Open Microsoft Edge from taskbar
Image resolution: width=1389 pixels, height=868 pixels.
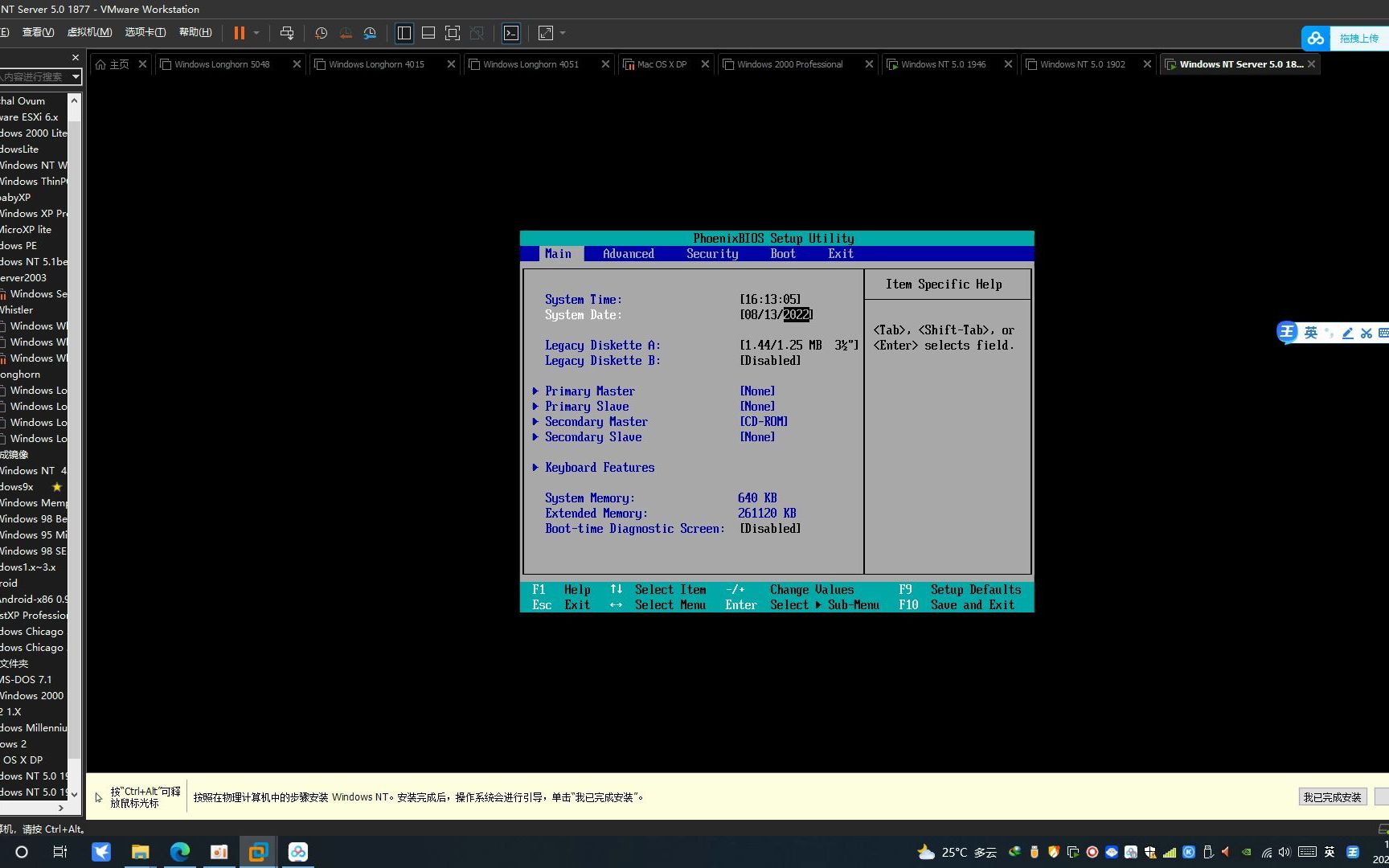click(179, 852)
